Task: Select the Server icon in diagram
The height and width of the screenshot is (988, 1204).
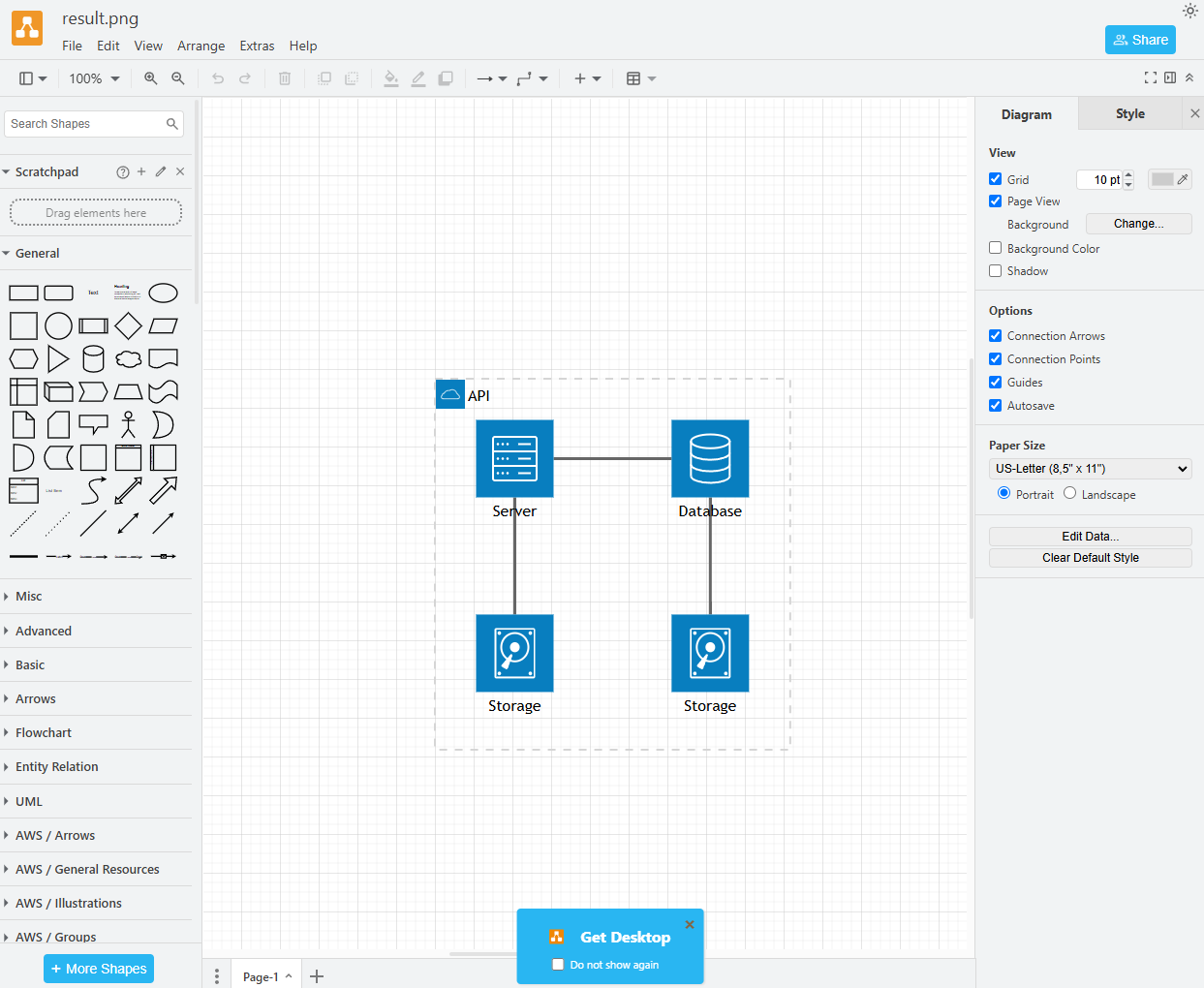Action: tap(514, 458)
